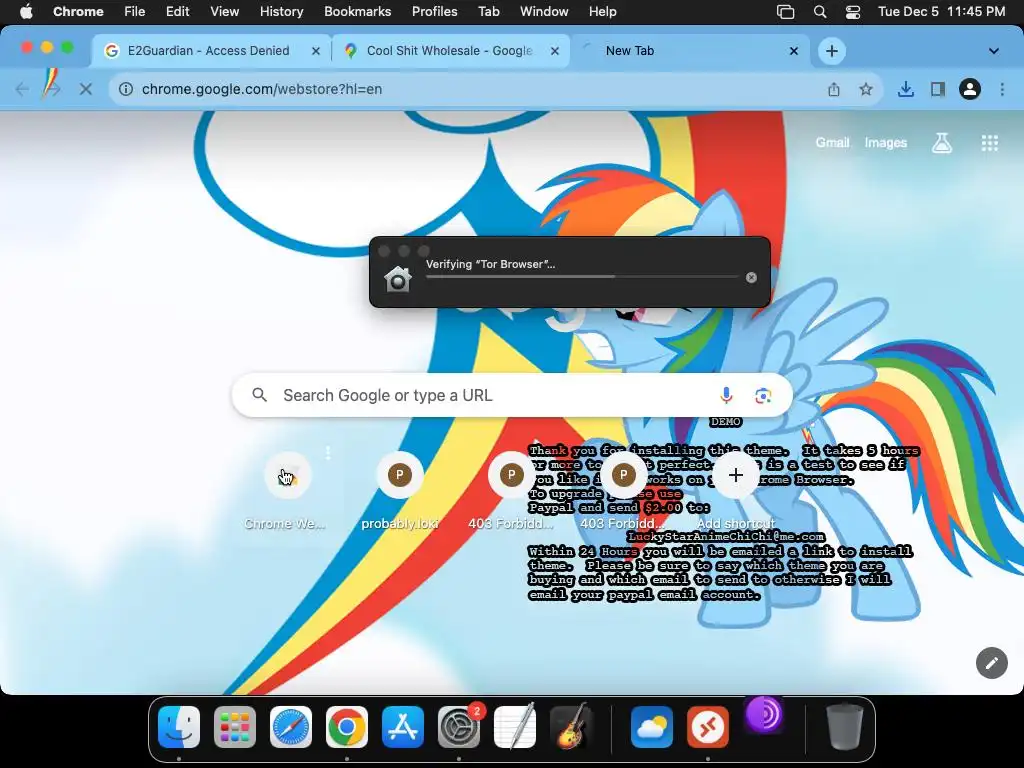Open the View menu
Viewport: 1024px width, 768px height.
point(225,11)
